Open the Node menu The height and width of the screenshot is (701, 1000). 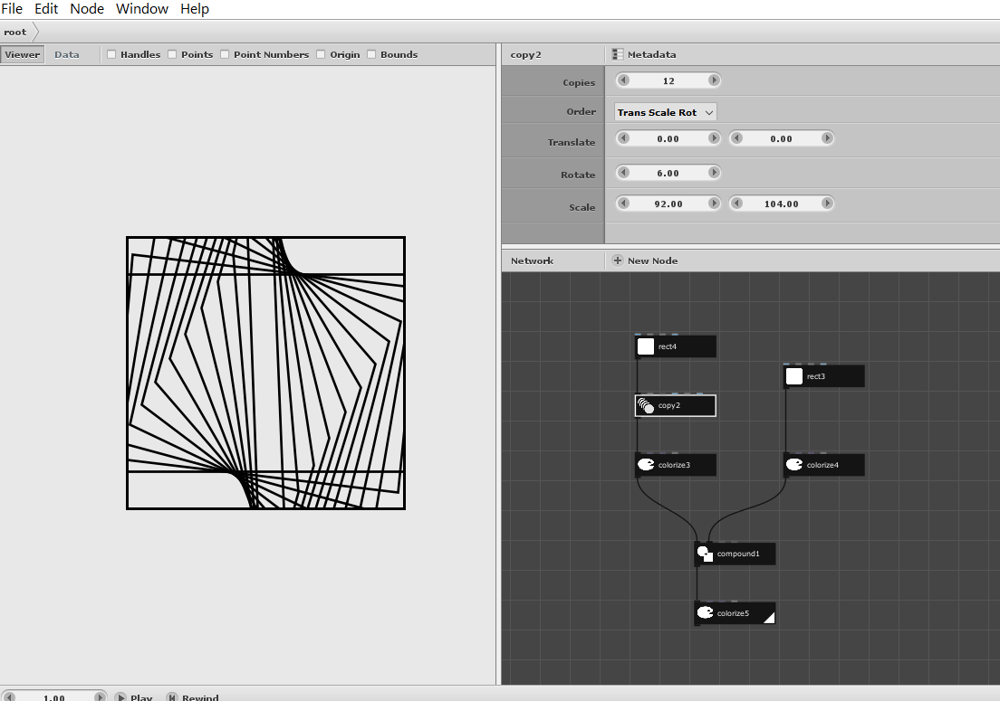click(x=87, y=9)
